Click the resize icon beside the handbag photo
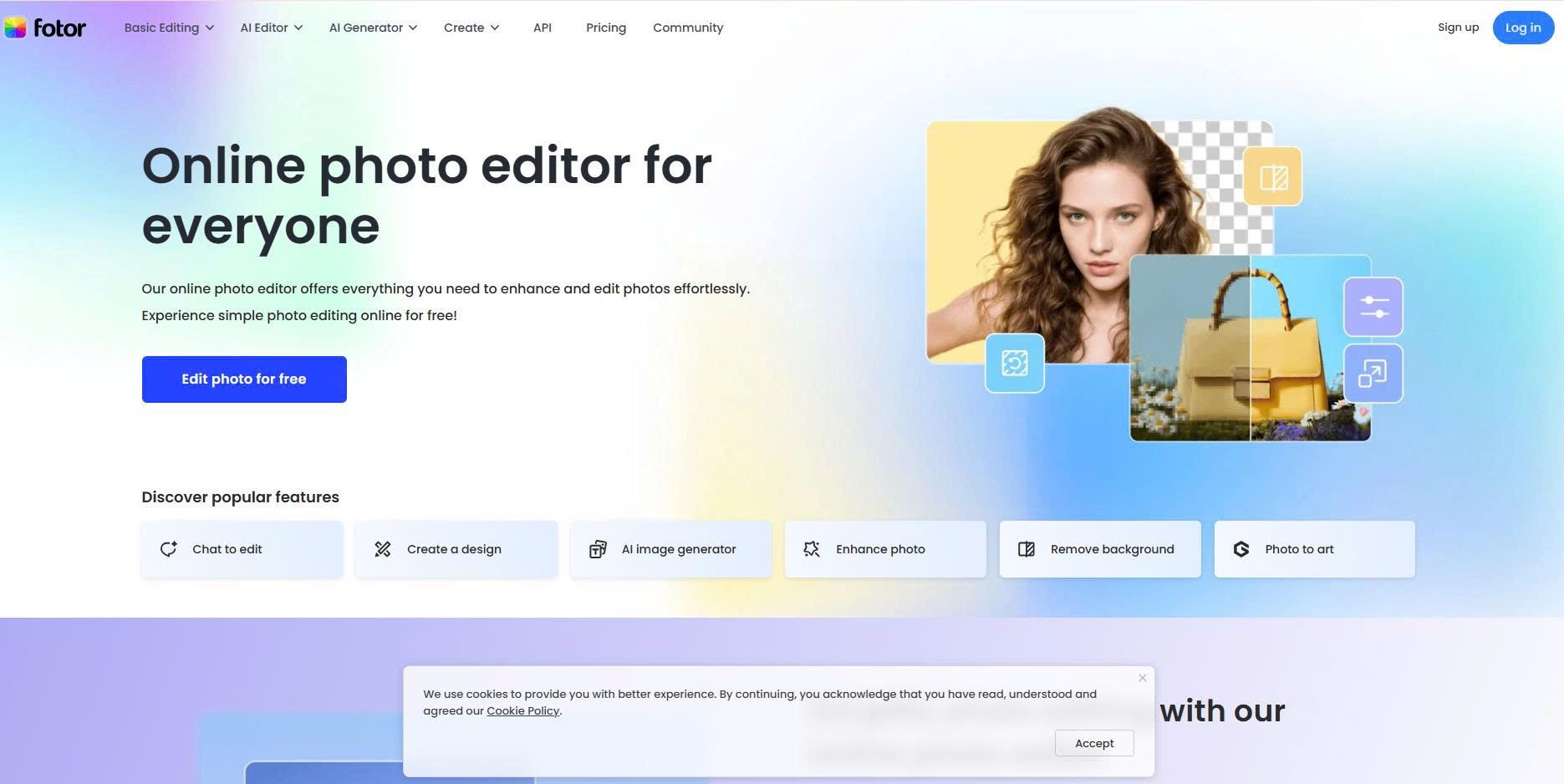 (1373, 374)
